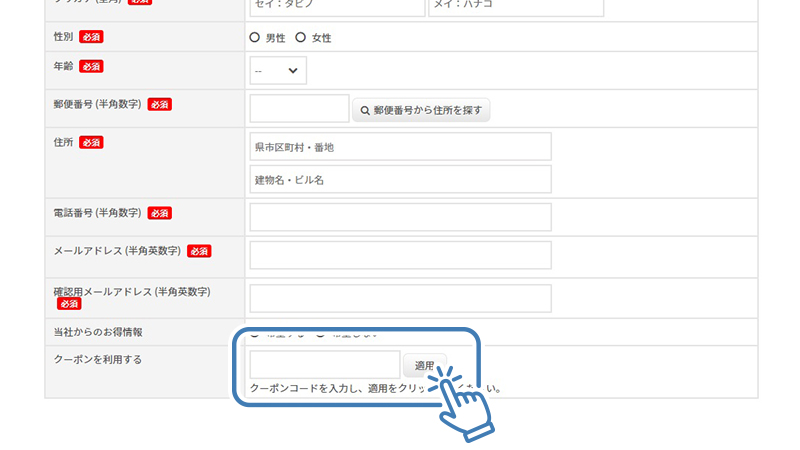This screenshot has height=450, width=800.
Task: Focus the 確認用メールアドレス confirmation field
Action: tap(400, 298)
